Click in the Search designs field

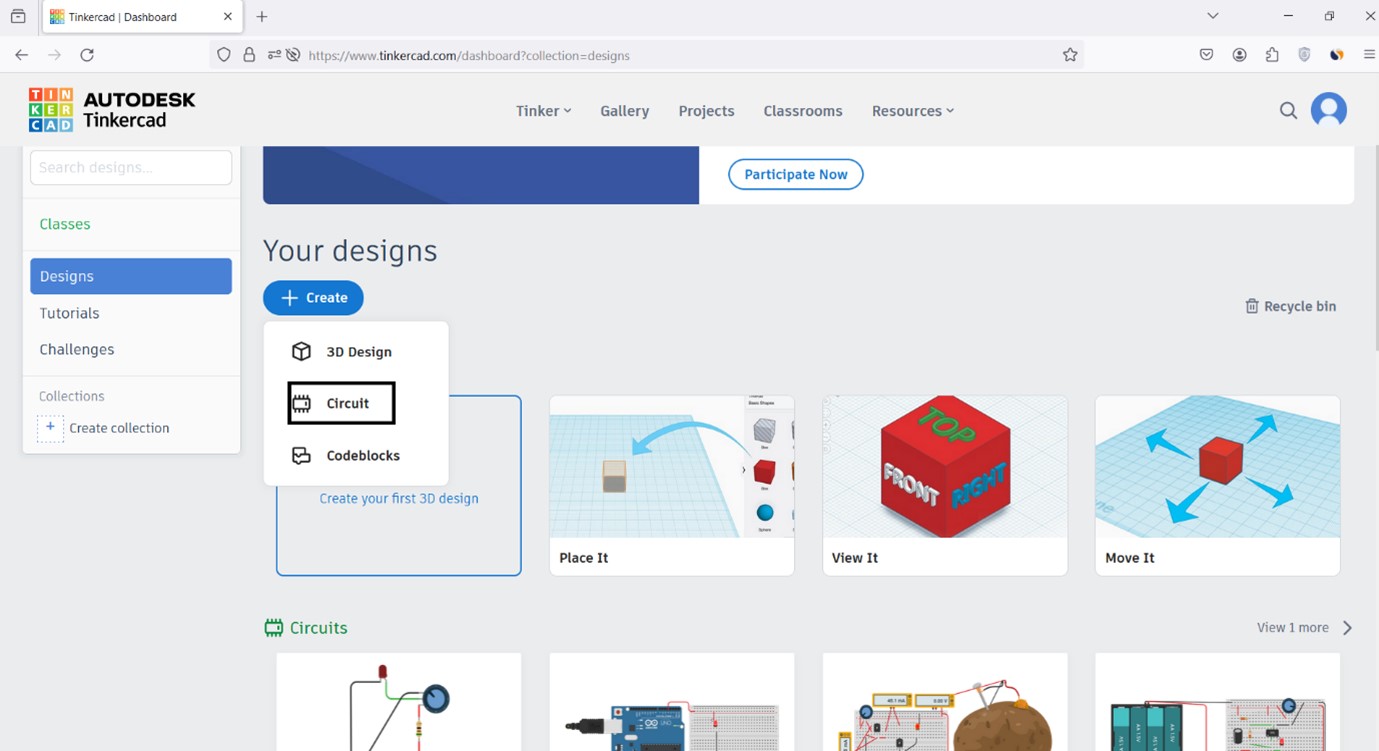pyautogui.click(x=131, y=167)
